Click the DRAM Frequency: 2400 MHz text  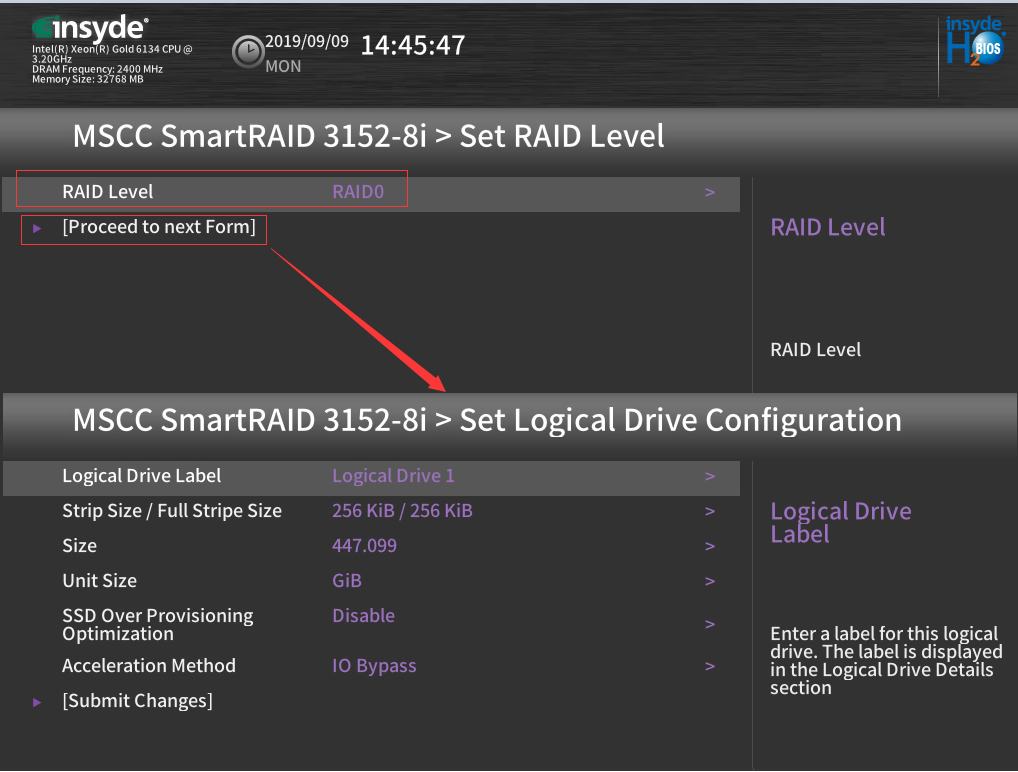coord(97,69)
